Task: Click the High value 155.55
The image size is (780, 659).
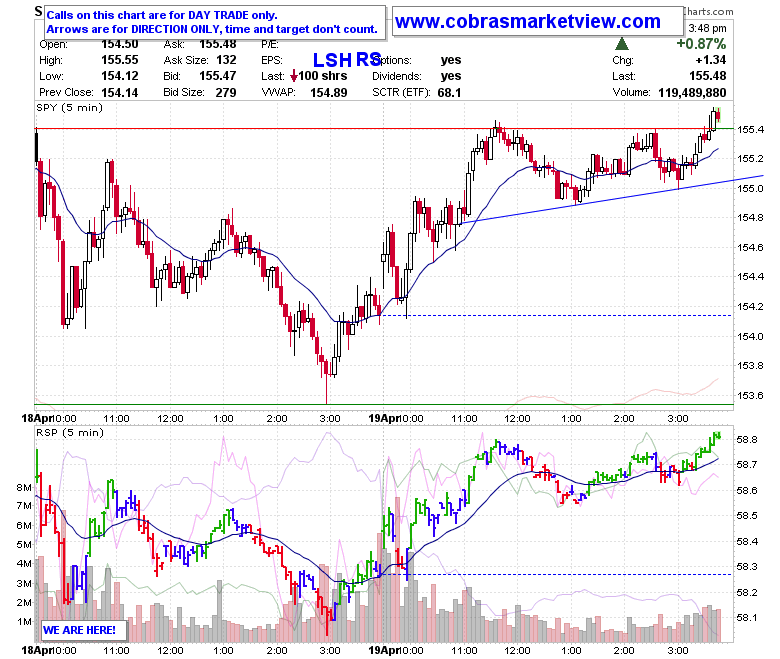Action: [x=120, y=60]
